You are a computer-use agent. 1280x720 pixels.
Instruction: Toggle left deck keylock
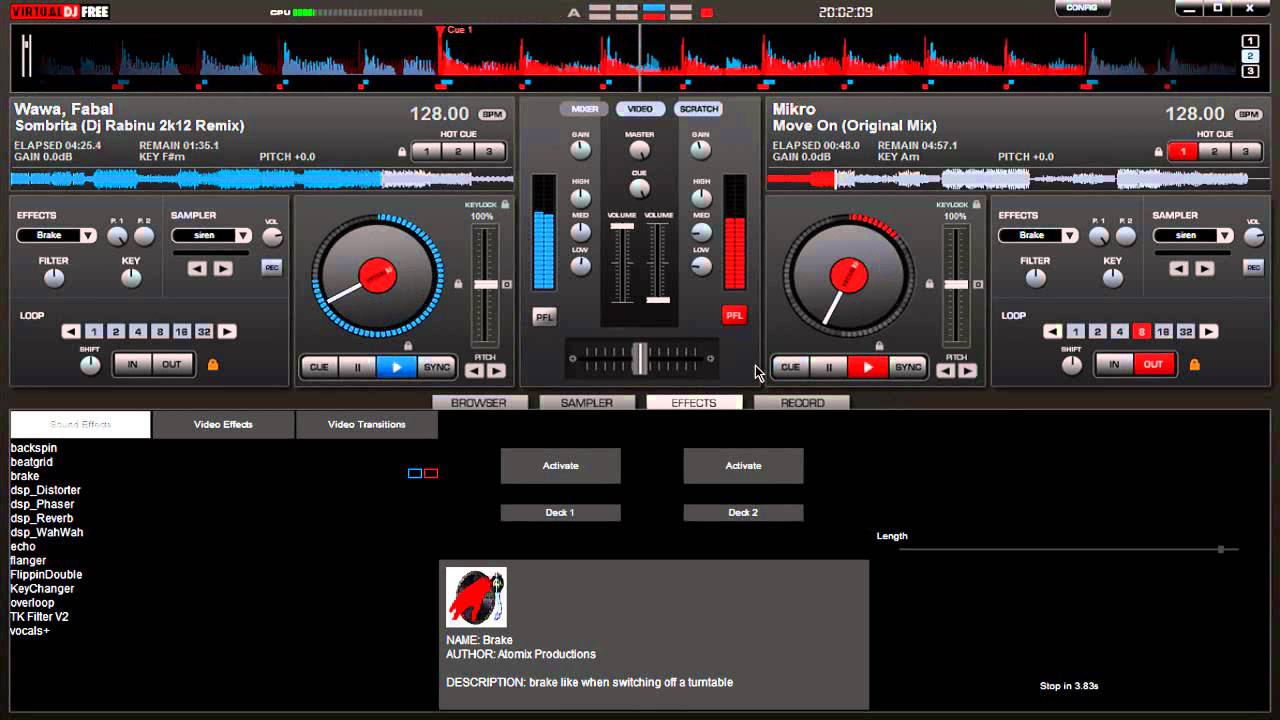[505, 204]
